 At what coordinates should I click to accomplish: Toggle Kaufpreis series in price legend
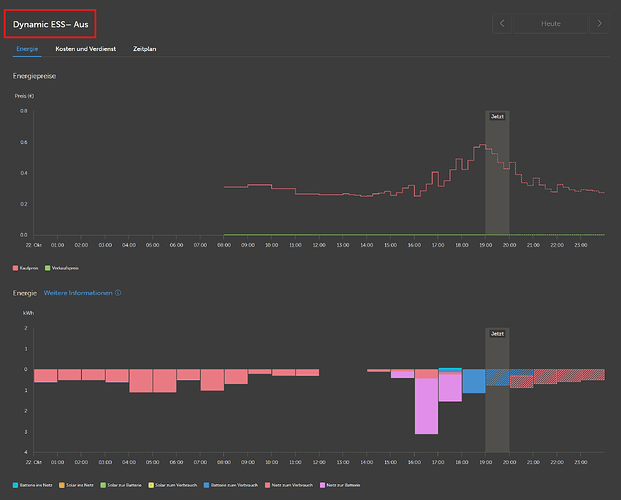(x=25, y=268)
